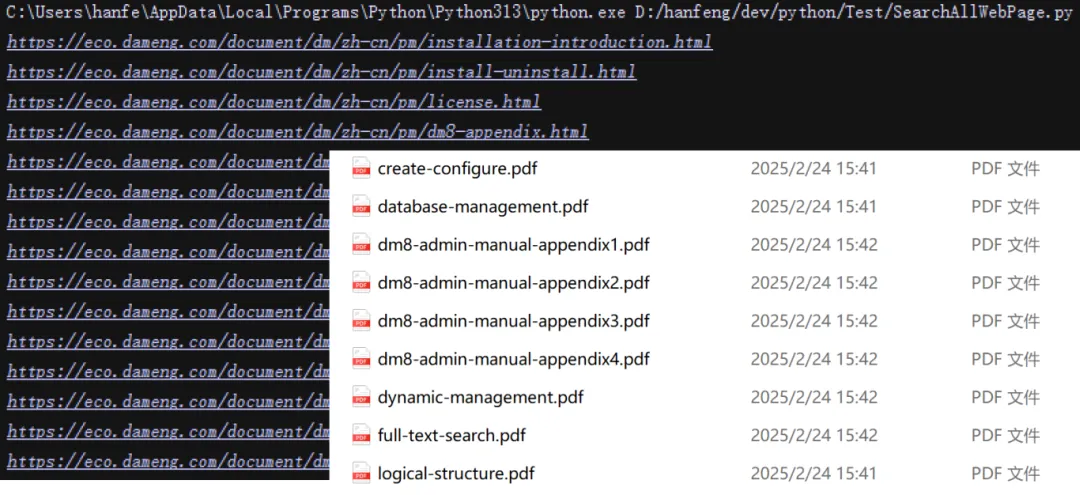Click the 'PDF 文件' type of full-text-search.pdf
This screenshot has width=1080, height=495.
point(1005,435)
